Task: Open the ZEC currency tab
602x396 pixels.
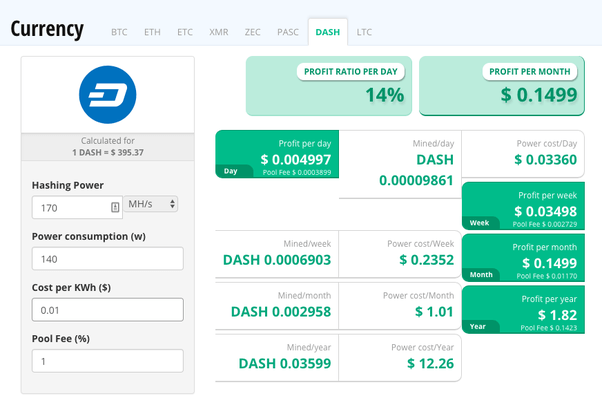Action: [x=253, y=32]
